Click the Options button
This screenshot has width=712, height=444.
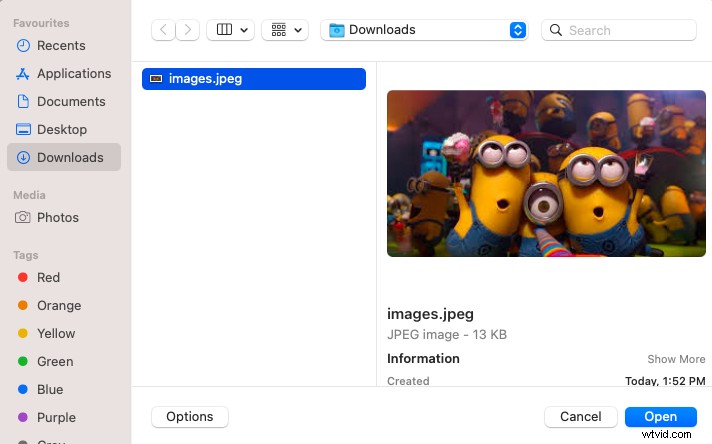[190, 417]
